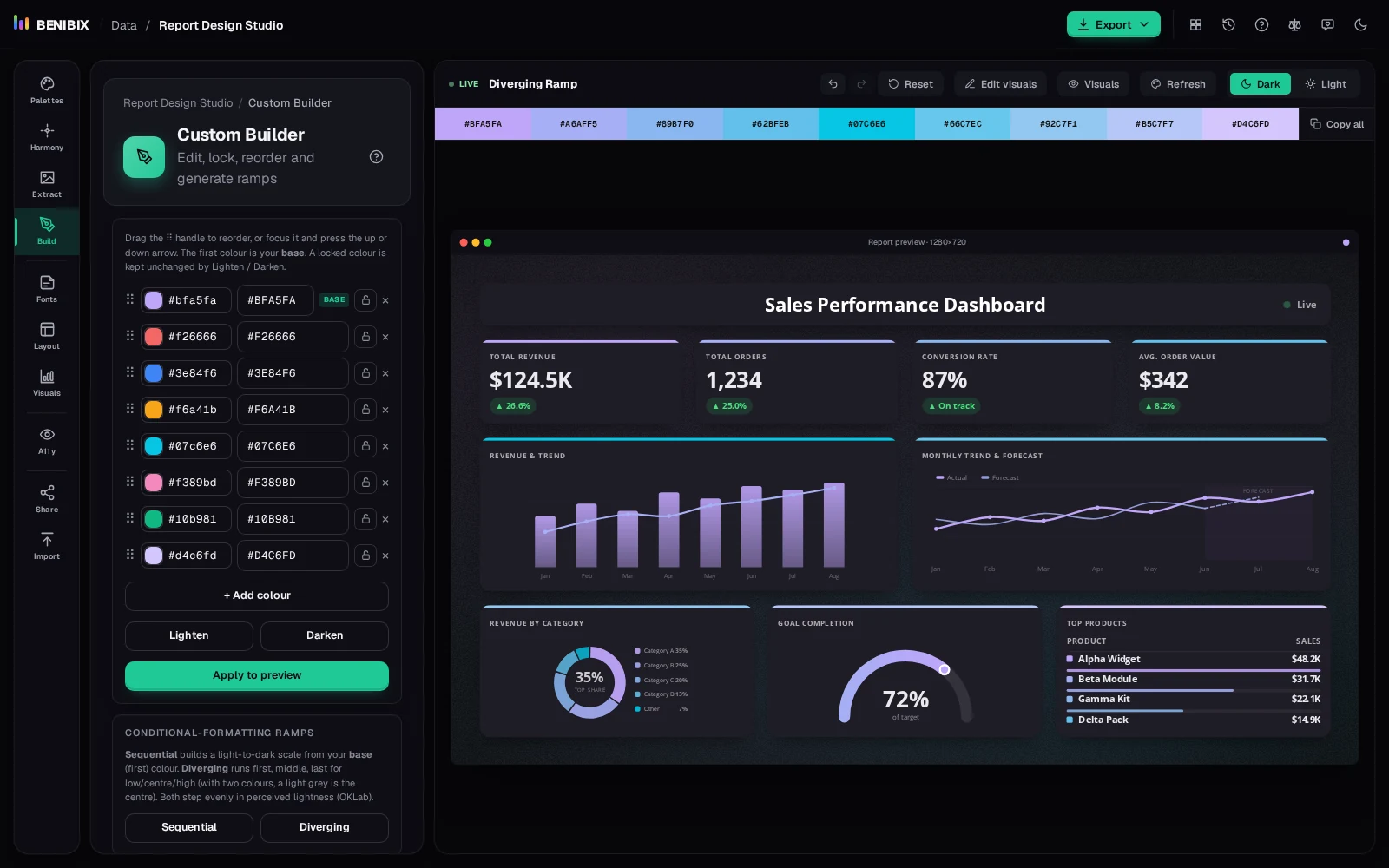Viewport: 1389px width, 868px height.
Task: Click the Lighten button
Action: 189,635
